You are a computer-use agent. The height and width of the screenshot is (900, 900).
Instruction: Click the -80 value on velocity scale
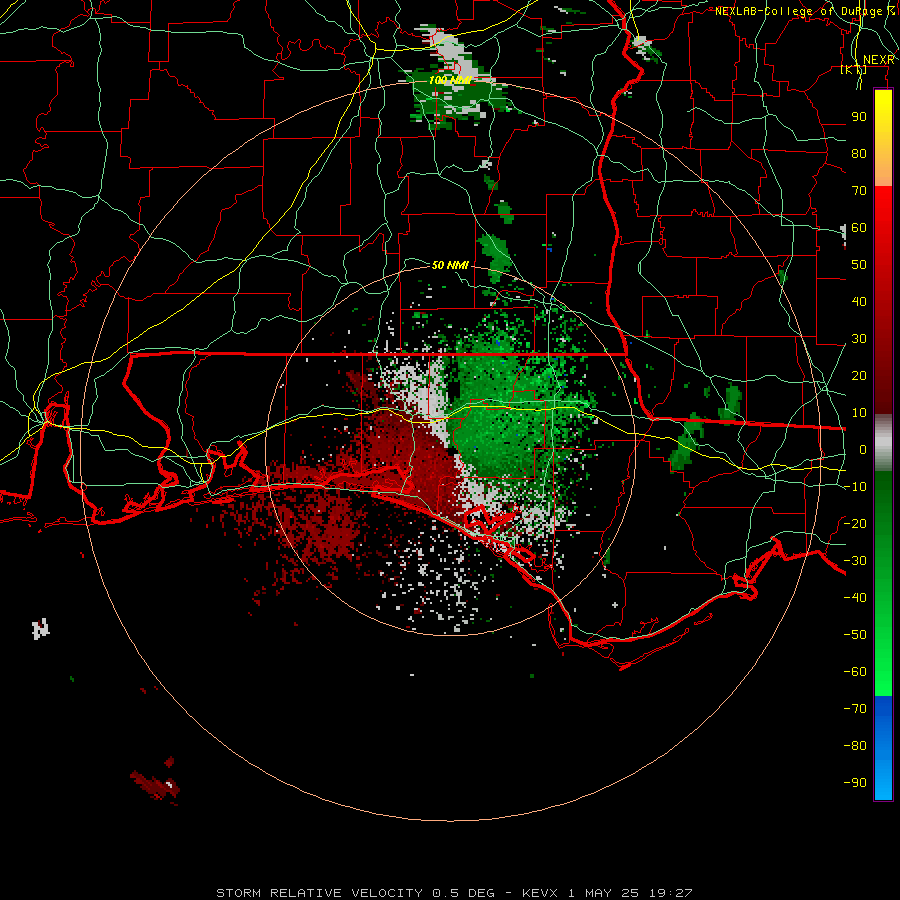coord(855,746)
